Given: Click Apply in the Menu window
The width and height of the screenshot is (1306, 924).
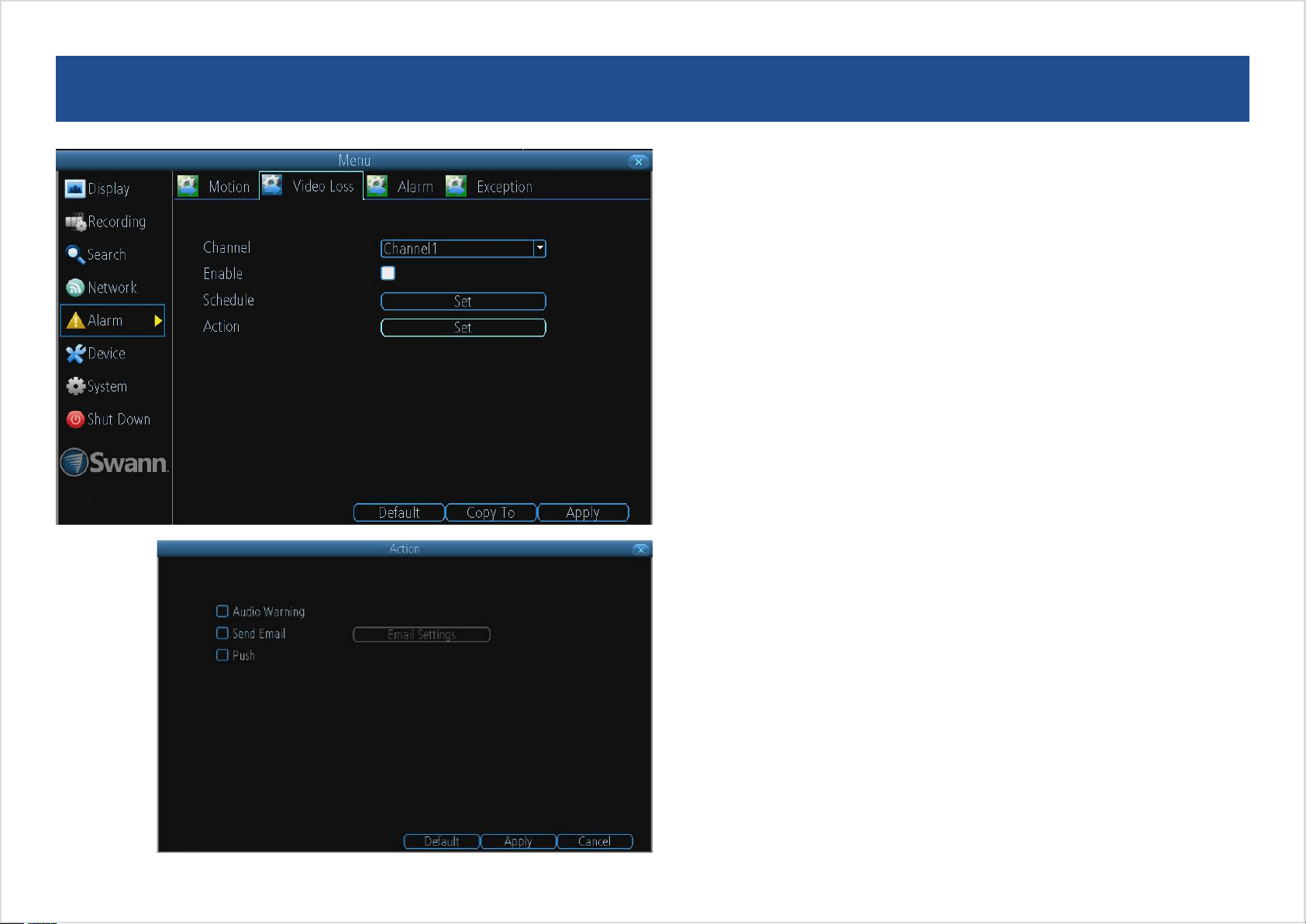Looking at the screenshot, I should pos(583,512).
